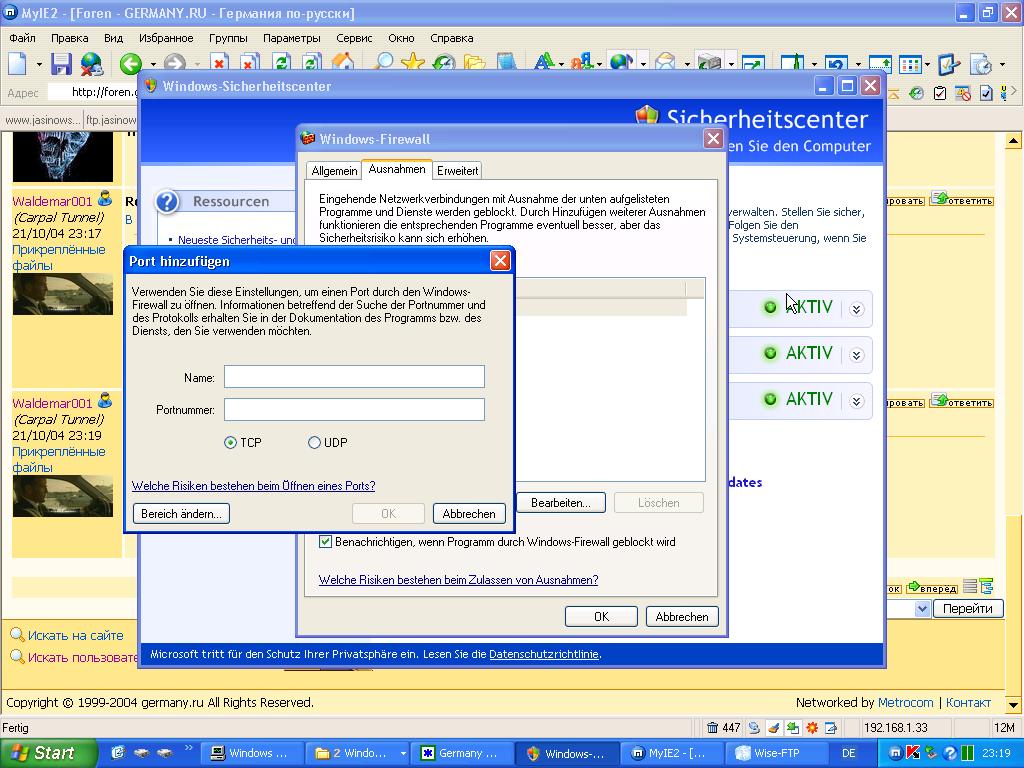1024x768 pixels.
Task: Click the Адрес URL address field
Action: pyautogui.click(x=93, y=92)
